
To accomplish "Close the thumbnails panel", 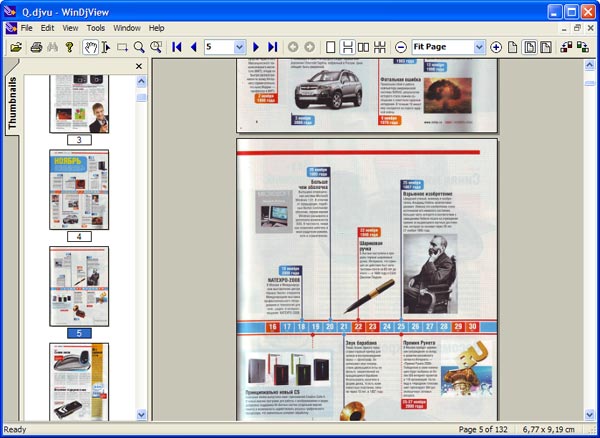I will pyautogui.click(x=139, y=67).
